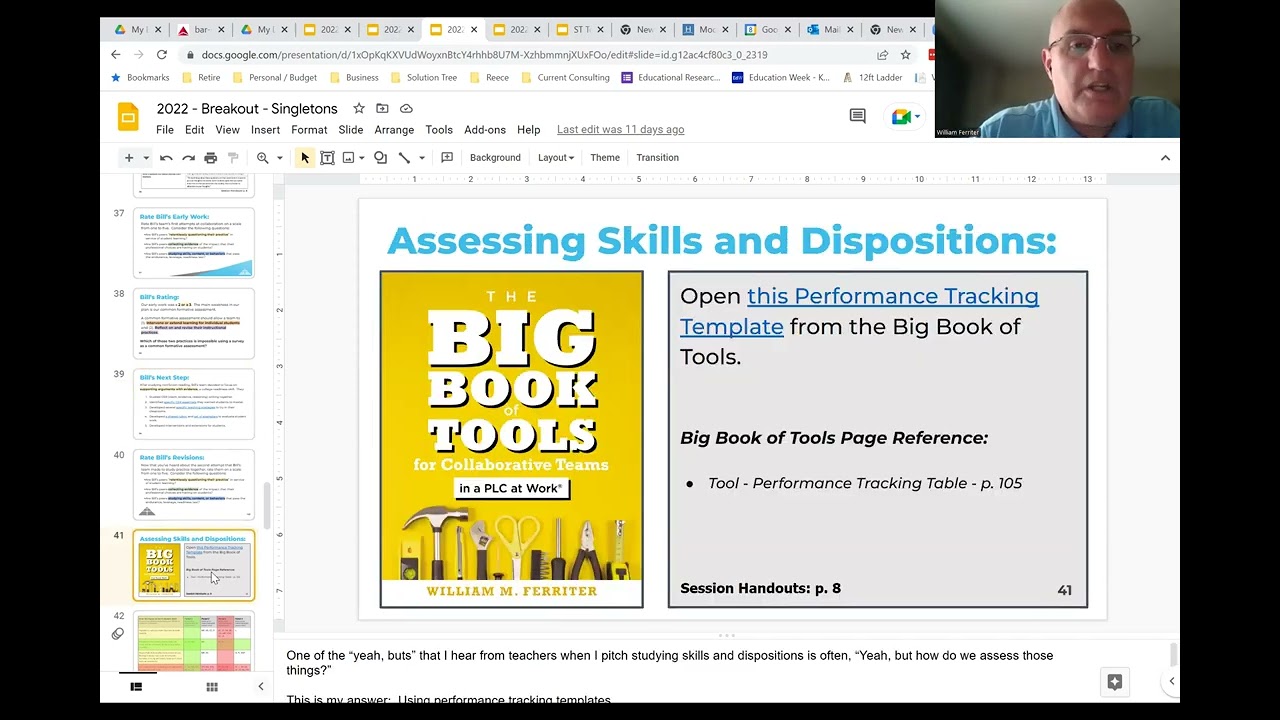Click the new slide plus button

click(128, 158)
